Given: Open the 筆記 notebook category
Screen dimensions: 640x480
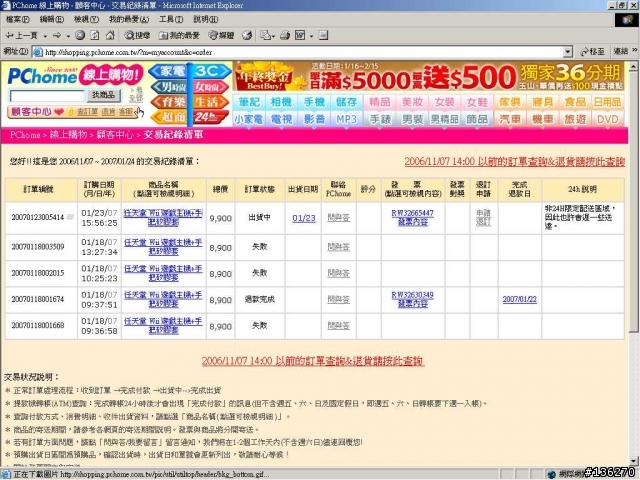Looking at the screenshot, I should point(249,102).
